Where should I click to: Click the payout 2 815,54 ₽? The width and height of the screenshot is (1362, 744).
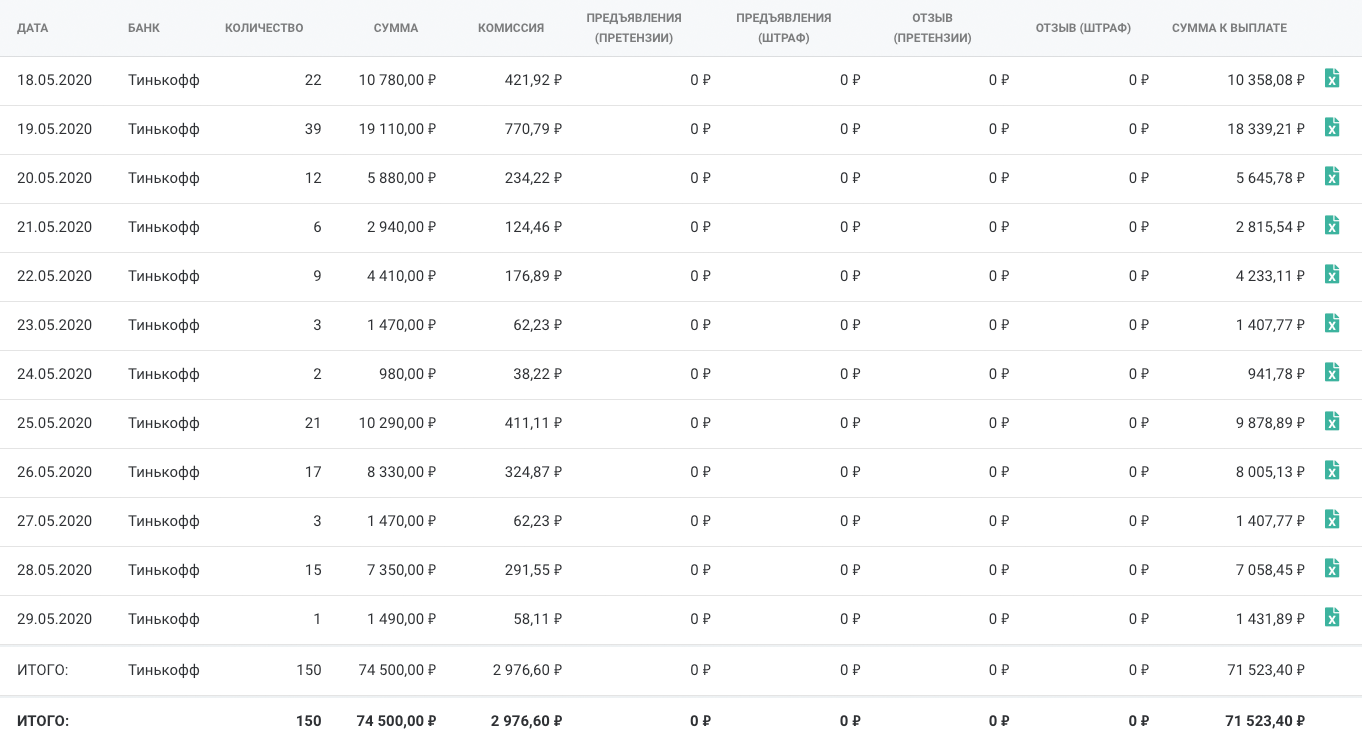click(x=1271, y=227)
